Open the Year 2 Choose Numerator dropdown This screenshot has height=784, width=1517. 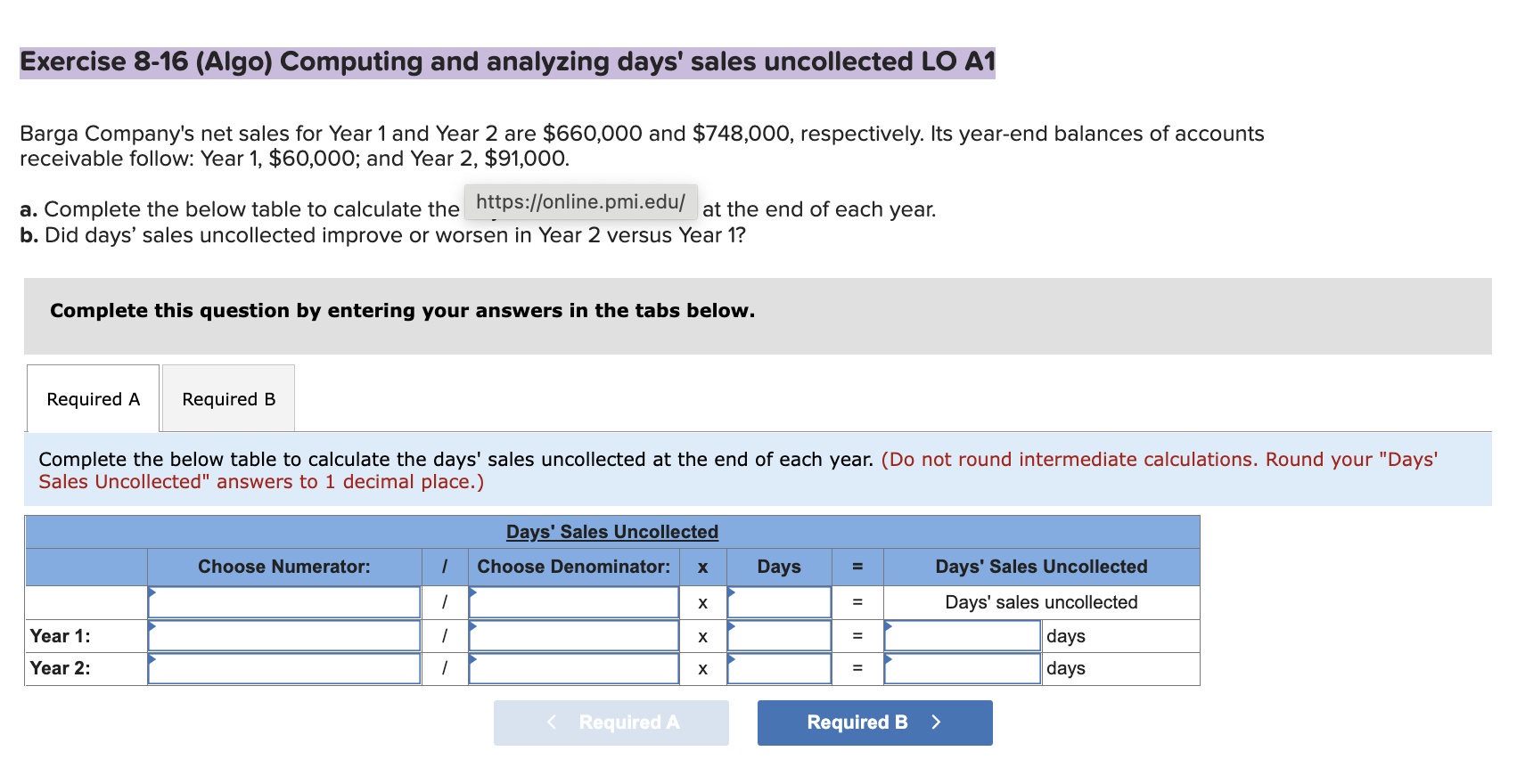(x=283, y=668)
